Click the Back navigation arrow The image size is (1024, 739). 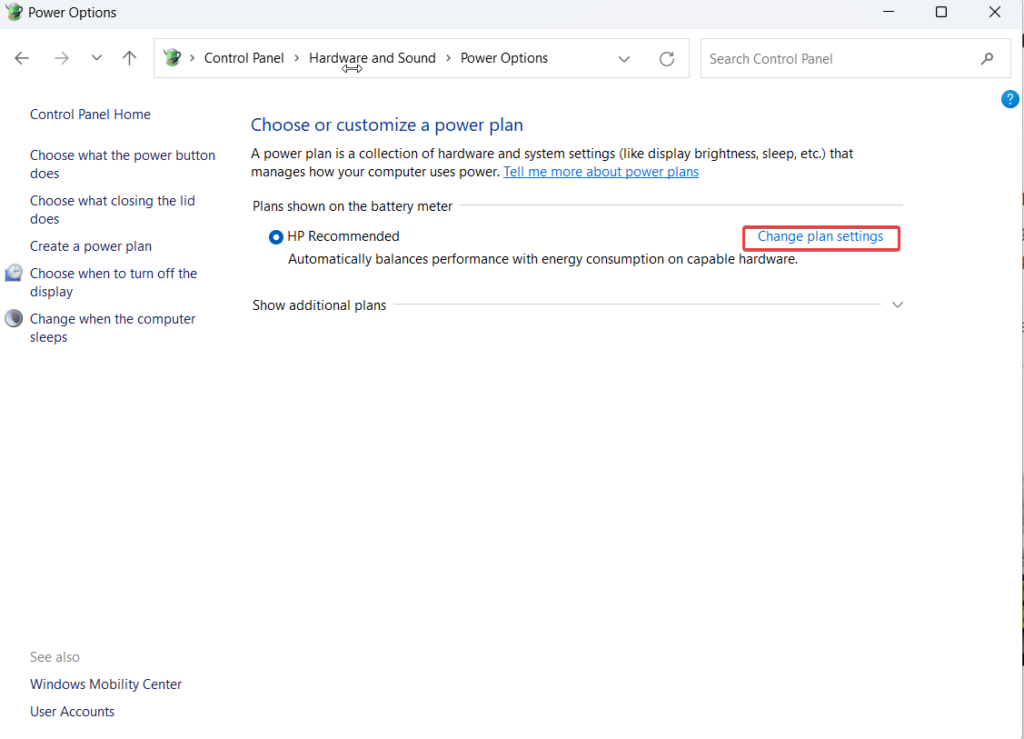(x=22, y=58)
